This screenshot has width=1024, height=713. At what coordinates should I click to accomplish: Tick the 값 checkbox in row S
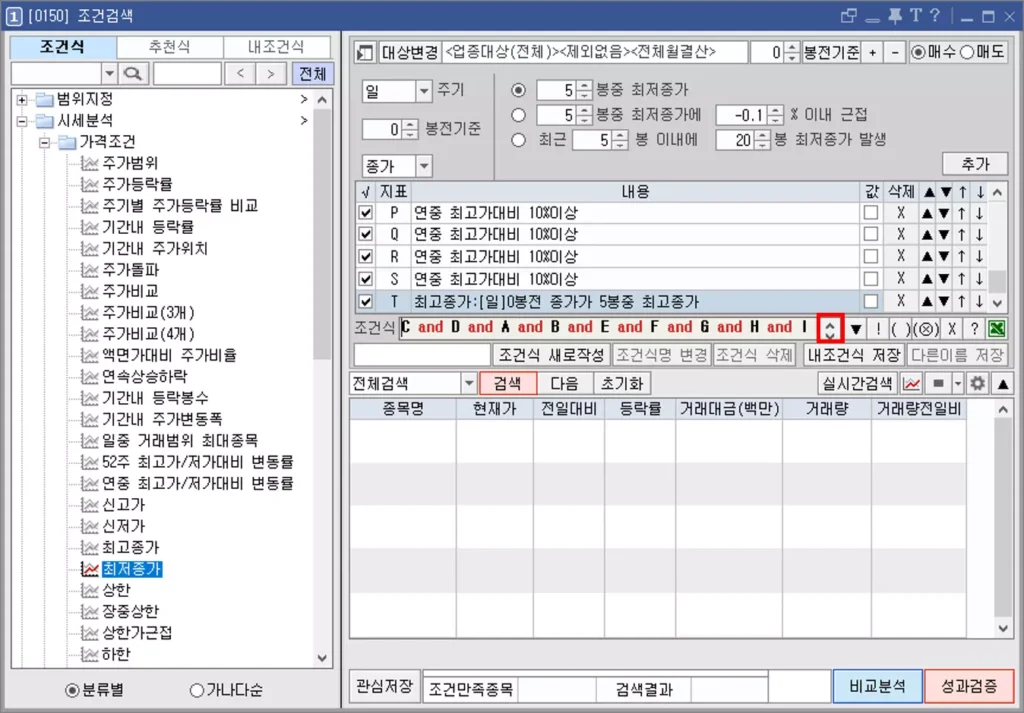871,279
